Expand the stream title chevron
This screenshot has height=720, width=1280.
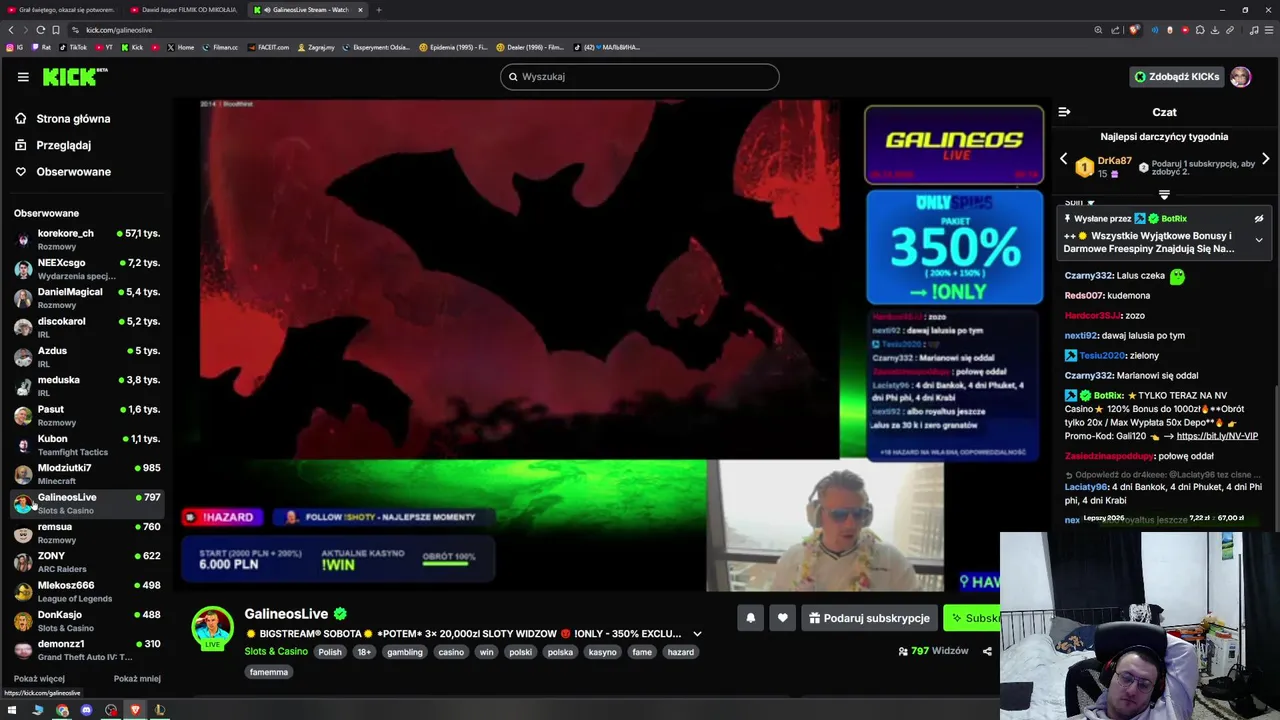pyautogui.click(x=697, y=634)
